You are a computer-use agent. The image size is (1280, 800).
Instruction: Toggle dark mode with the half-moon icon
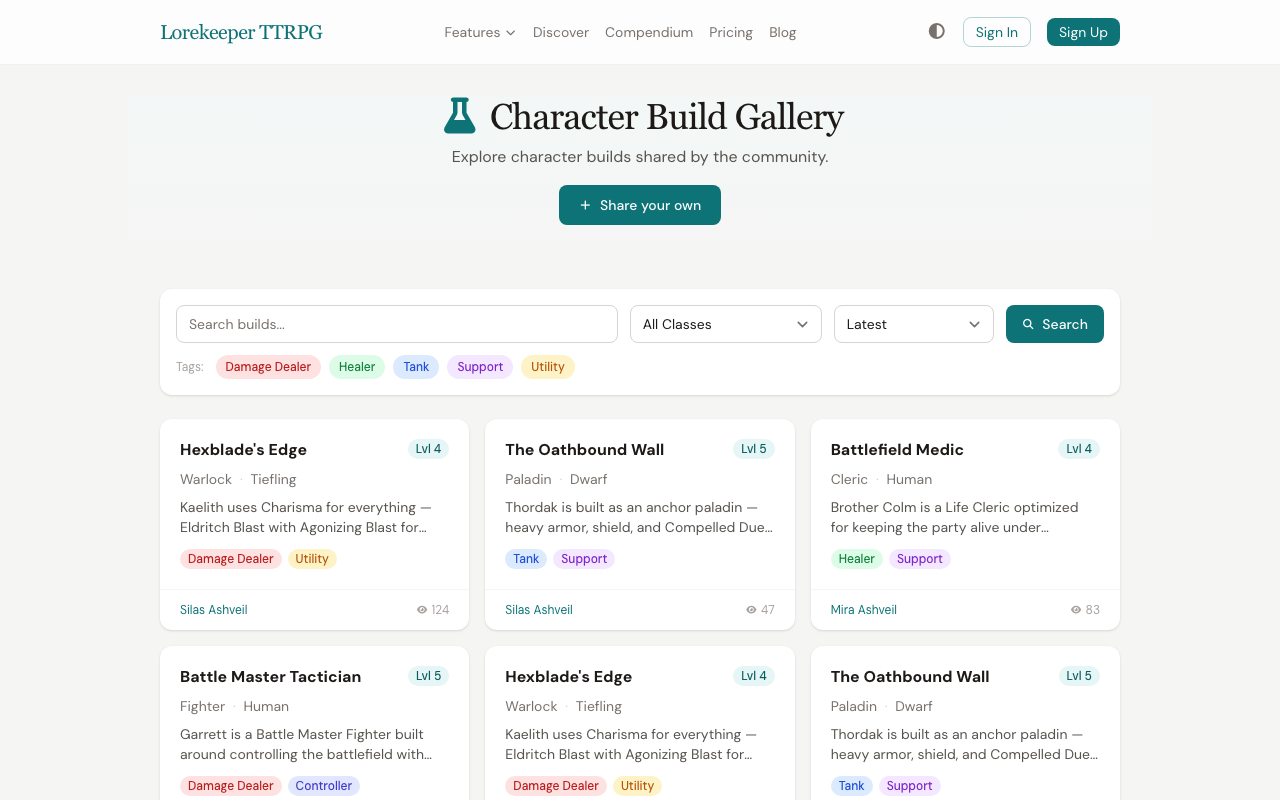coord(936,31)
